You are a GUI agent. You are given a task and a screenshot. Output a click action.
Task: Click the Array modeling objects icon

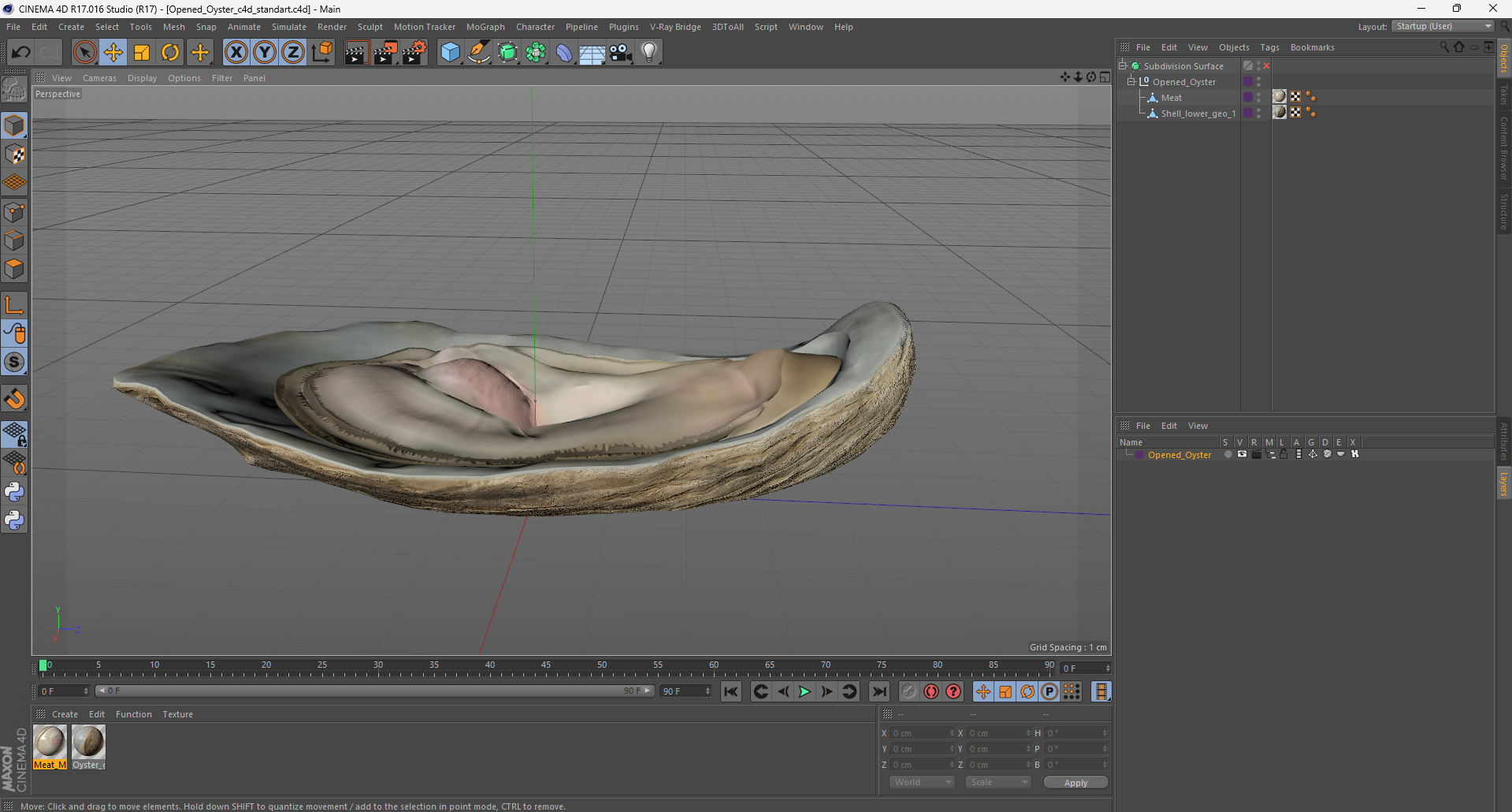point(536,53)
